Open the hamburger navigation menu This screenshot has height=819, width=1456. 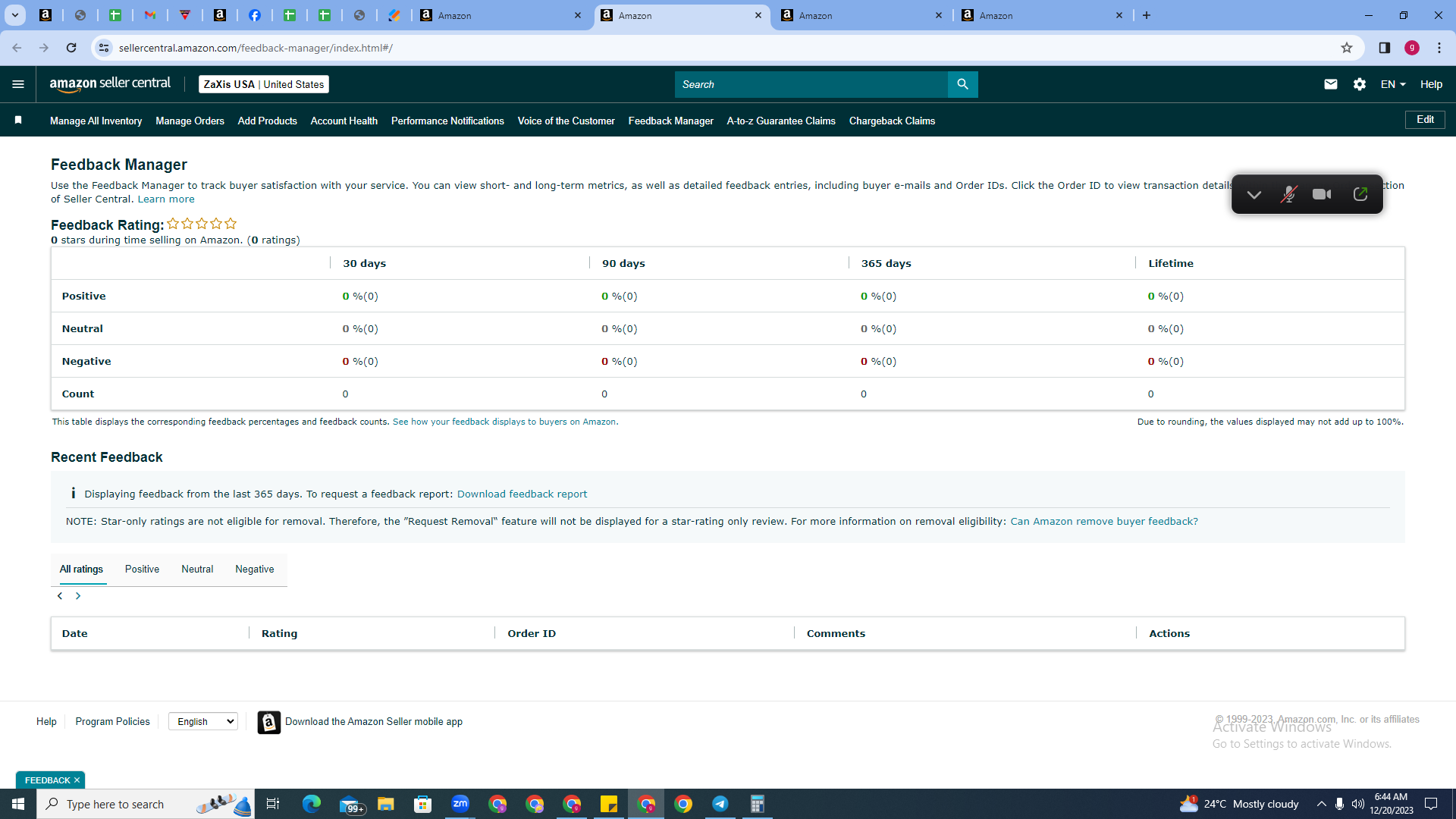[18, 84]
